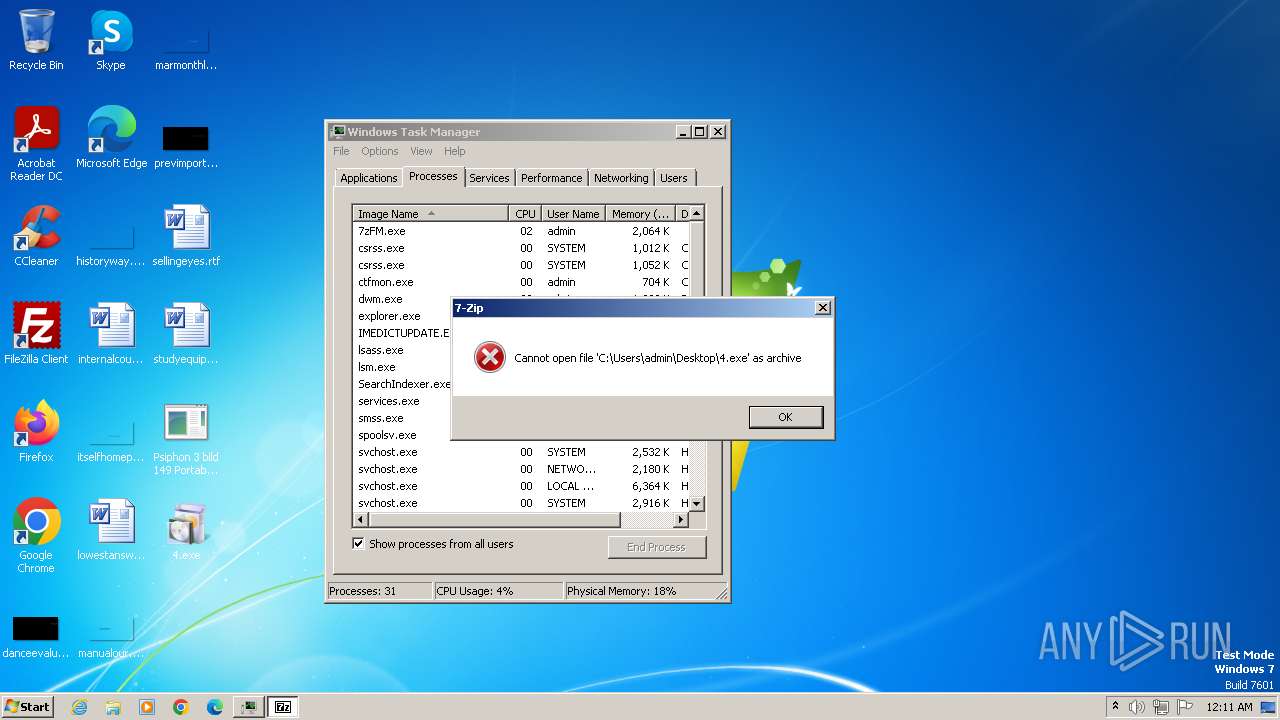Image resolution: width=1280 pixels, height=720 pixels.
Task: Select the 4.exe desktop file
Action: click(x=186, y=530)
